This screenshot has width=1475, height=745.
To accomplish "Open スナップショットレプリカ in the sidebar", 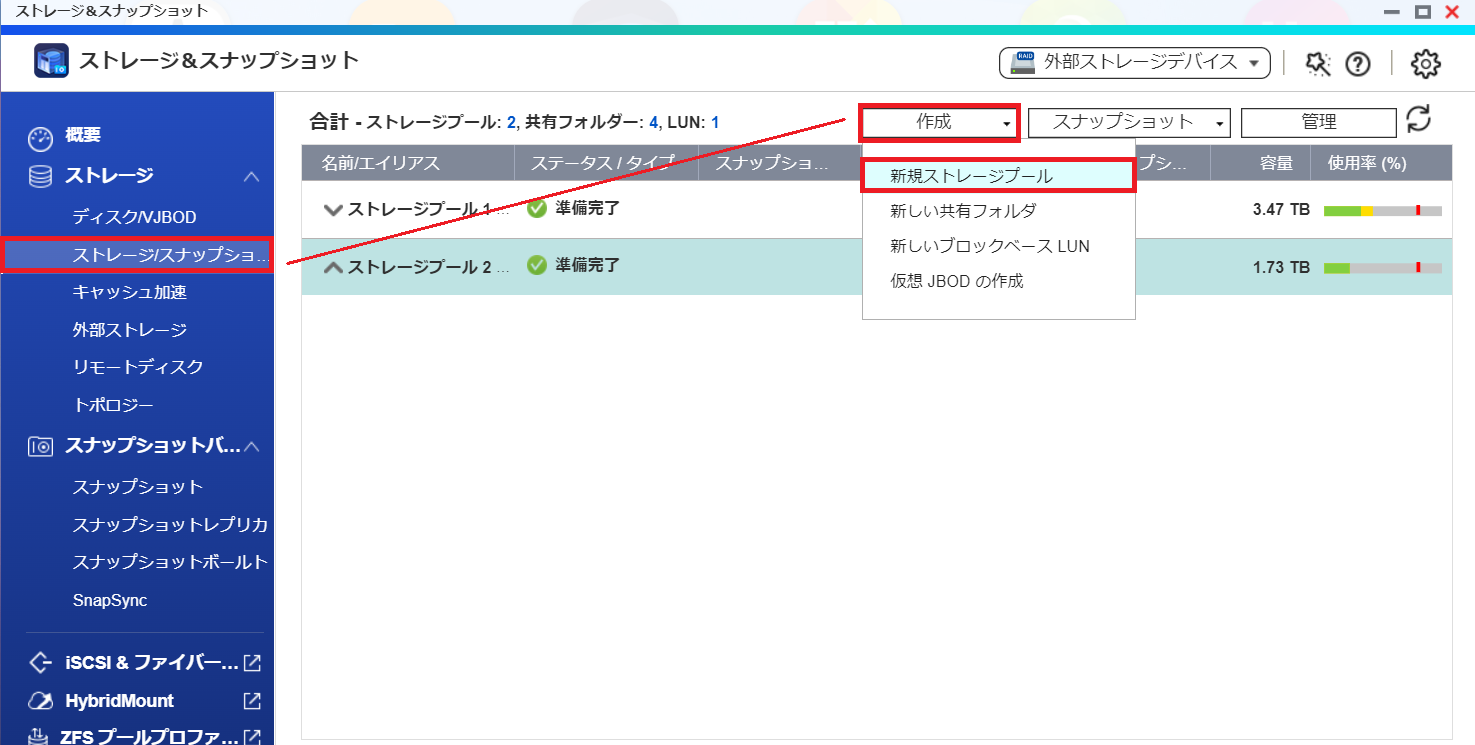I will coord(170,525).
